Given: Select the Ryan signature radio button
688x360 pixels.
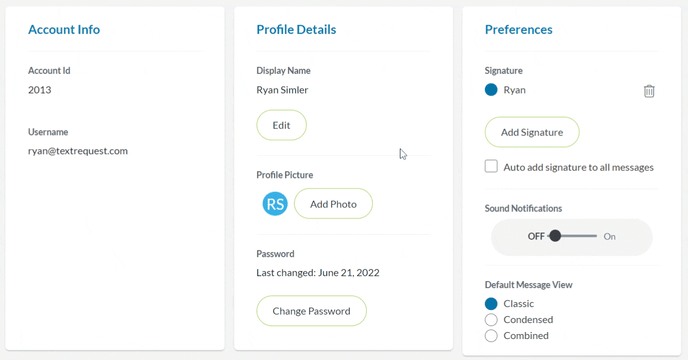Looking at the screenshot, I should click(x=491, y=90).
